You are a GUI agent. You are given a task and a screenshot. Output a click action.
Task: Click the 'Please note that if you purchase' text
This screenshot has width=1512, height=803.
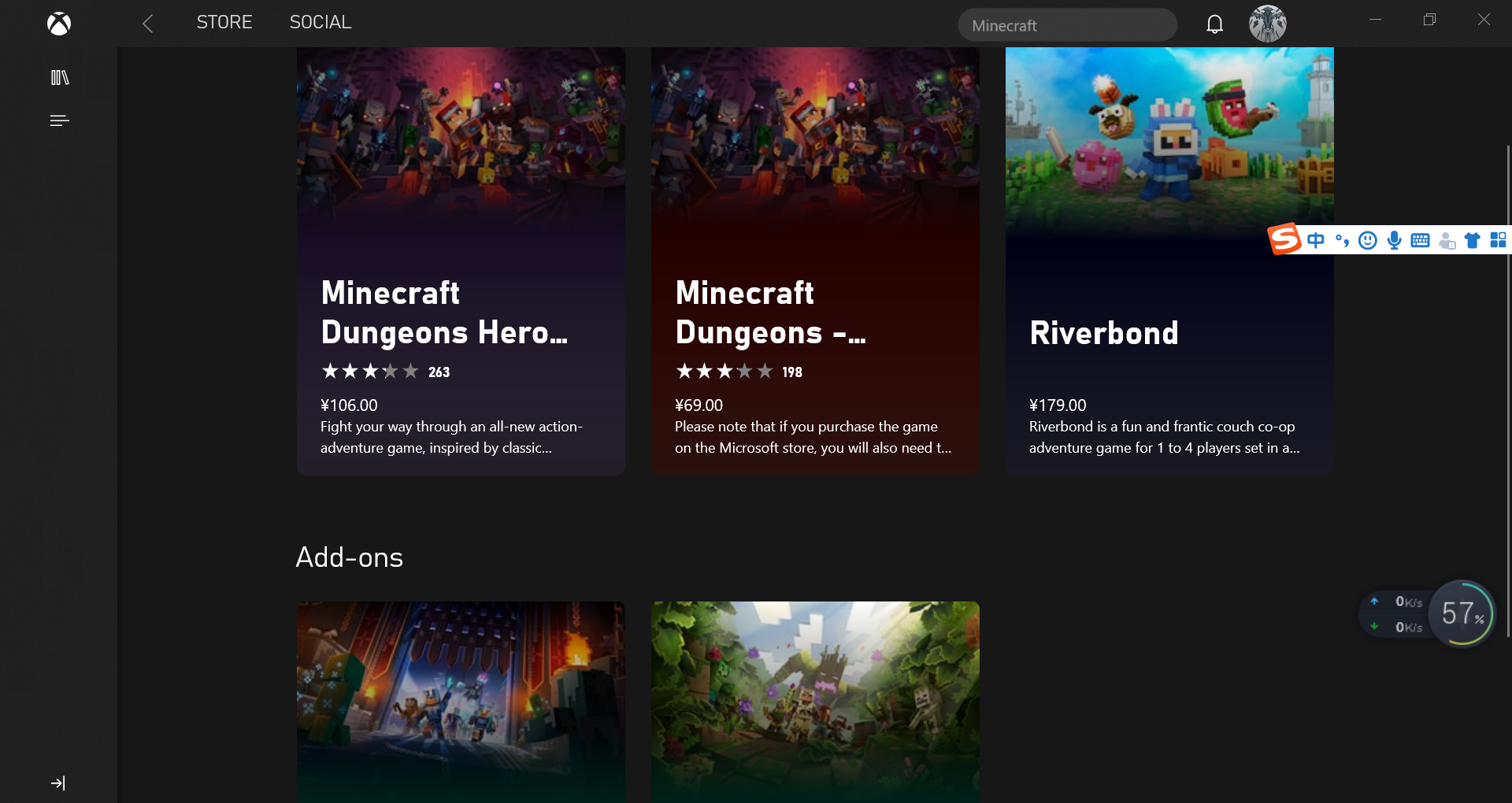[813, 437]
